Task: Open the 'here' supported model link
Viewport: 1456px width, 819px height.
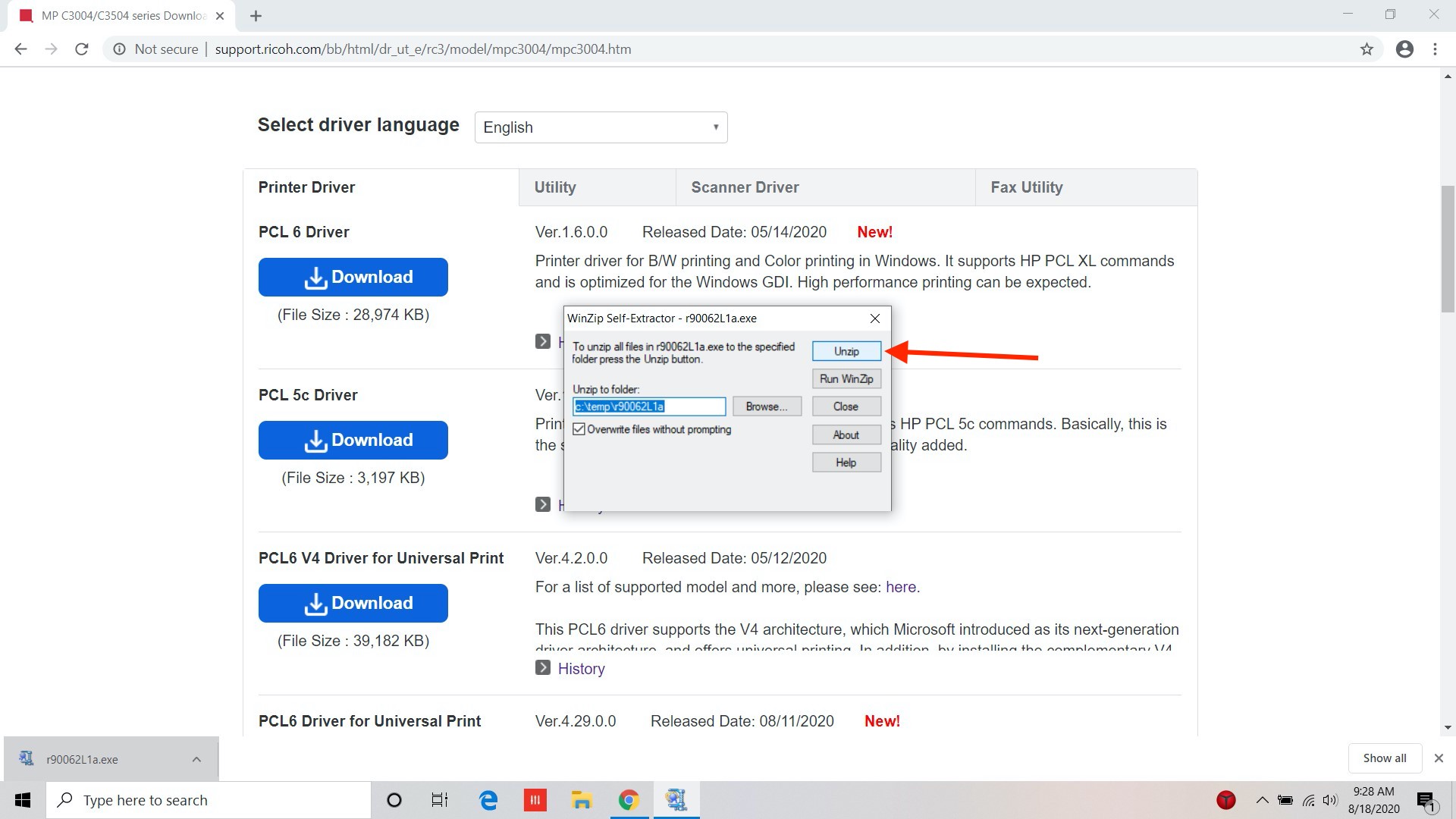Action: click(901, 587)
